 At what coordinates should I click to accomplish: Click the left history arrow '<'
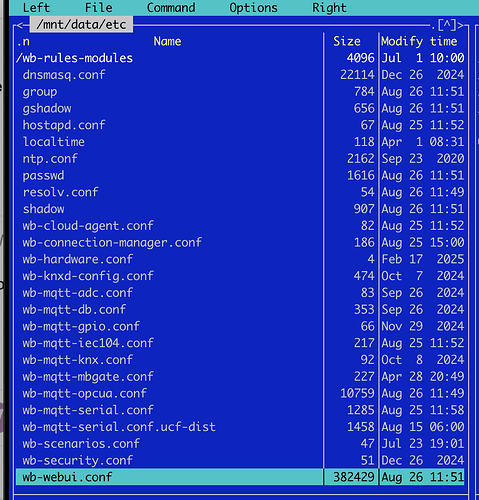point(20,25)
